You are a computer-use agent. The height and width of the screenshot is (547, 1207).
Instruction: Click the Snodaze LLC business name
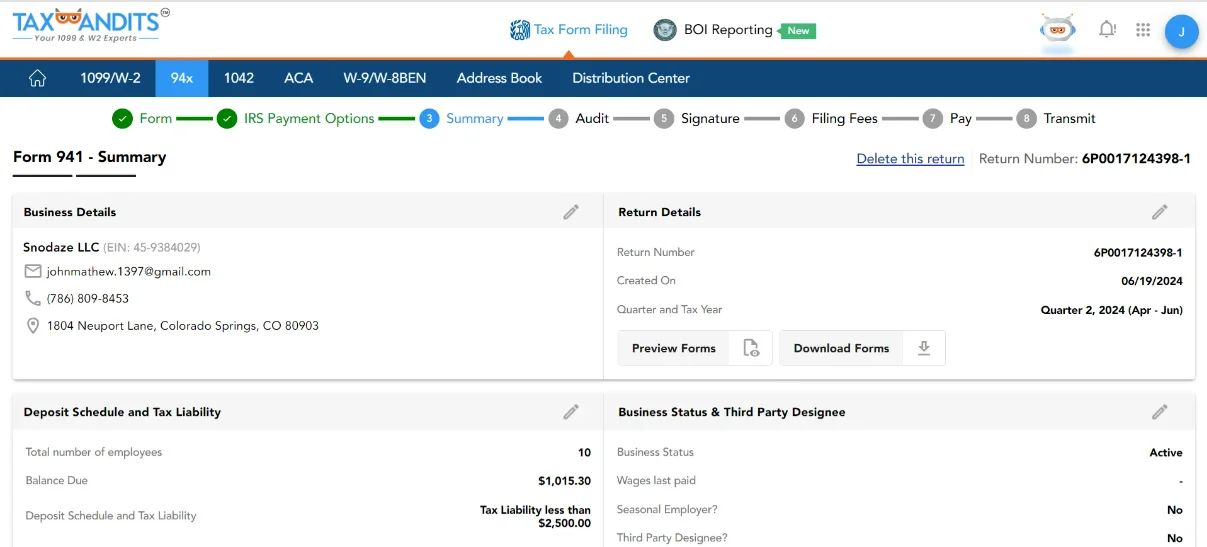(61, 247)
